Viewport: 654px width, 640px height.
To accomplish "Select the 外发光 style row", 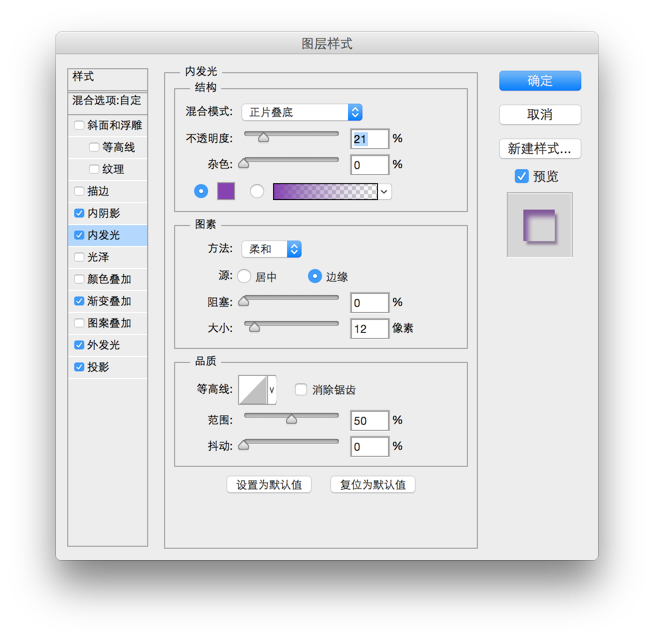I will click(x=108, y=345).
